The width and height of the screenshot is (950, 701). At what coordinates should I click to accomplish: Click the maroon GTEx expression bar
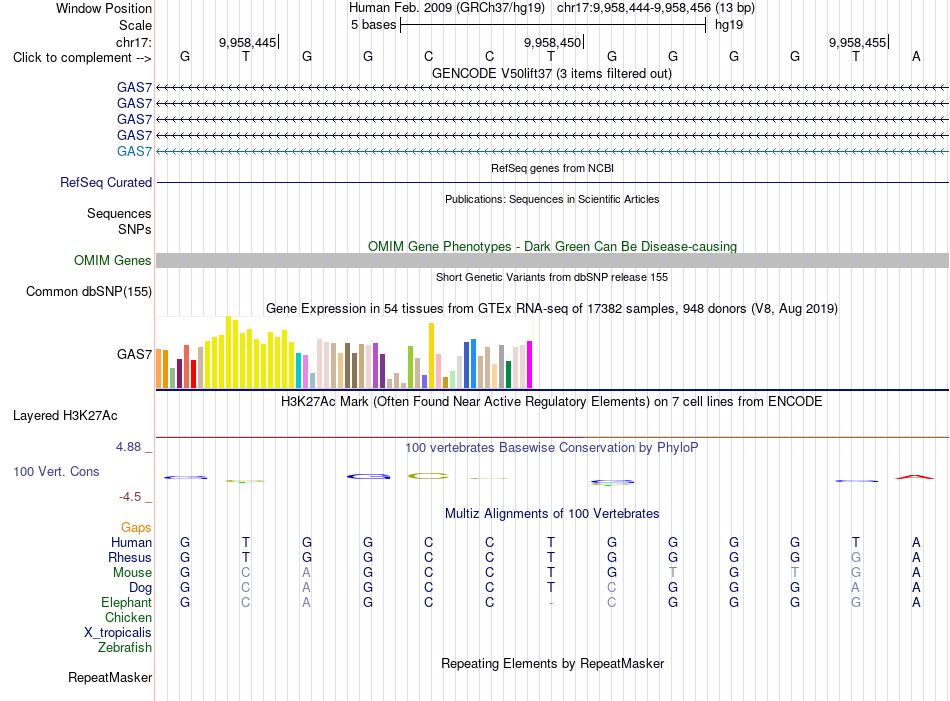(179, 373)
